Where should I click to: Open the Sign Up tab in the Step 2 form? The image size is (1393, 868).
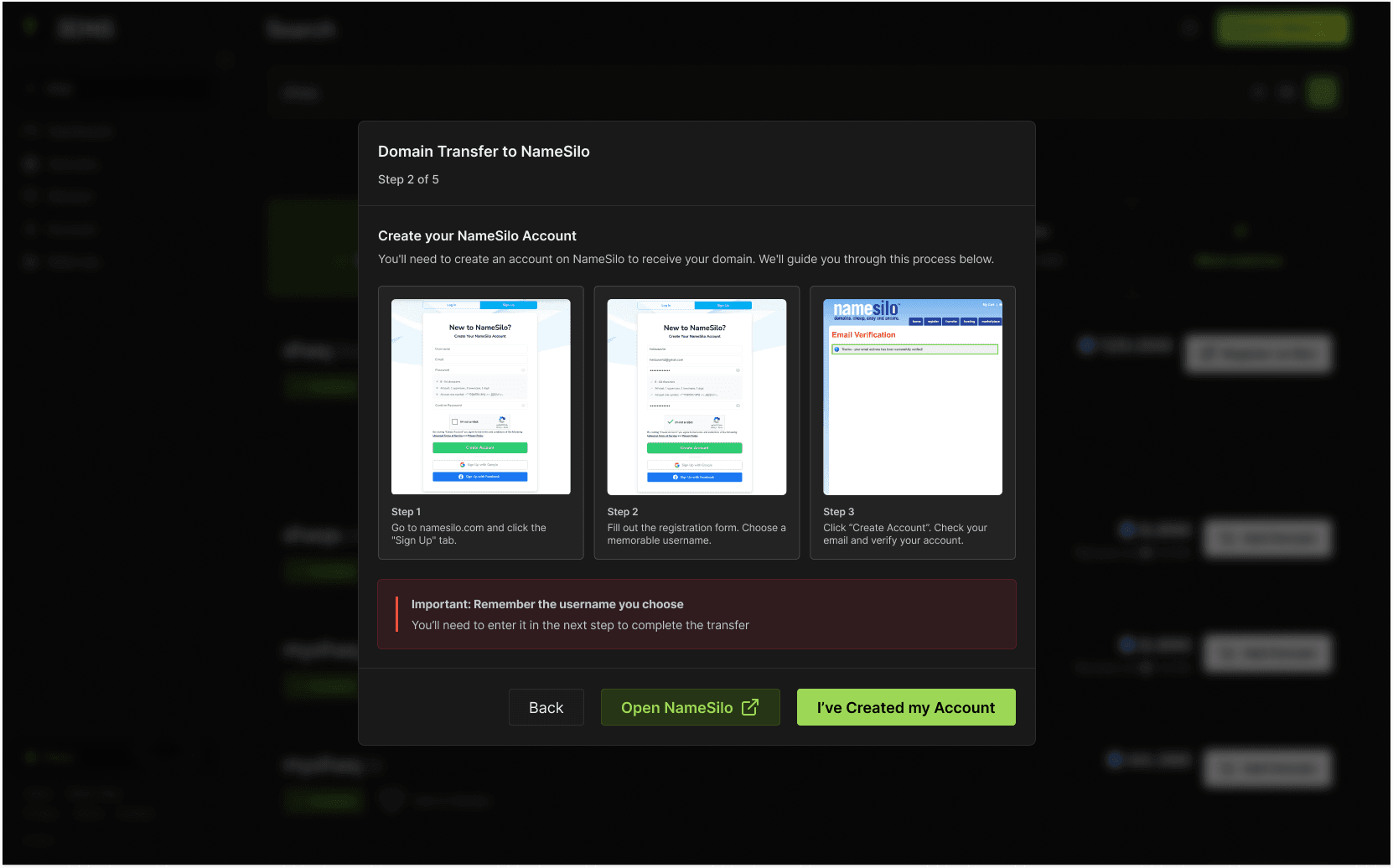click(x=724, y=305)
